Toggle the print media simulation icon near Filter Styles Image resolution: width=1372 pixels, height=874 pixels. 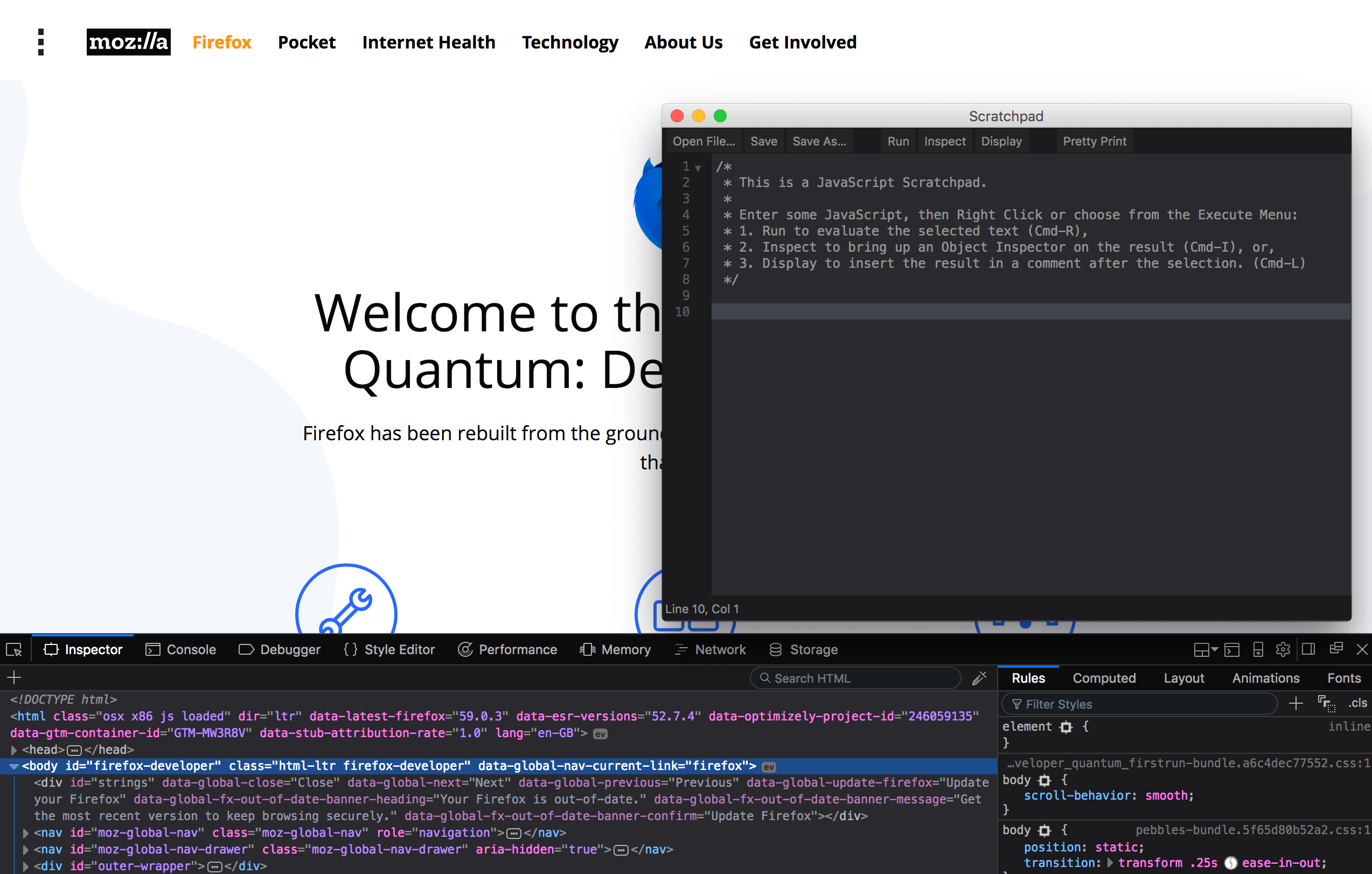point(1327,705)
